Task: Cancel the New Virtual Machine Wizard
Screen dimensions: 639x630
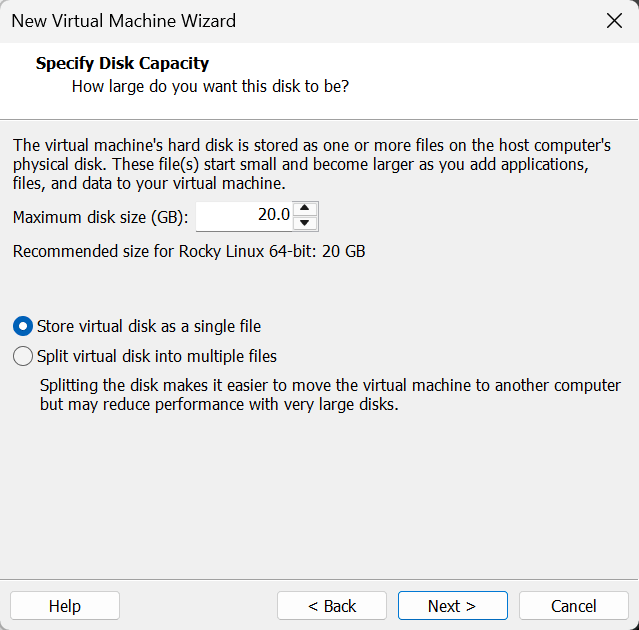Action: pos(574,606)
